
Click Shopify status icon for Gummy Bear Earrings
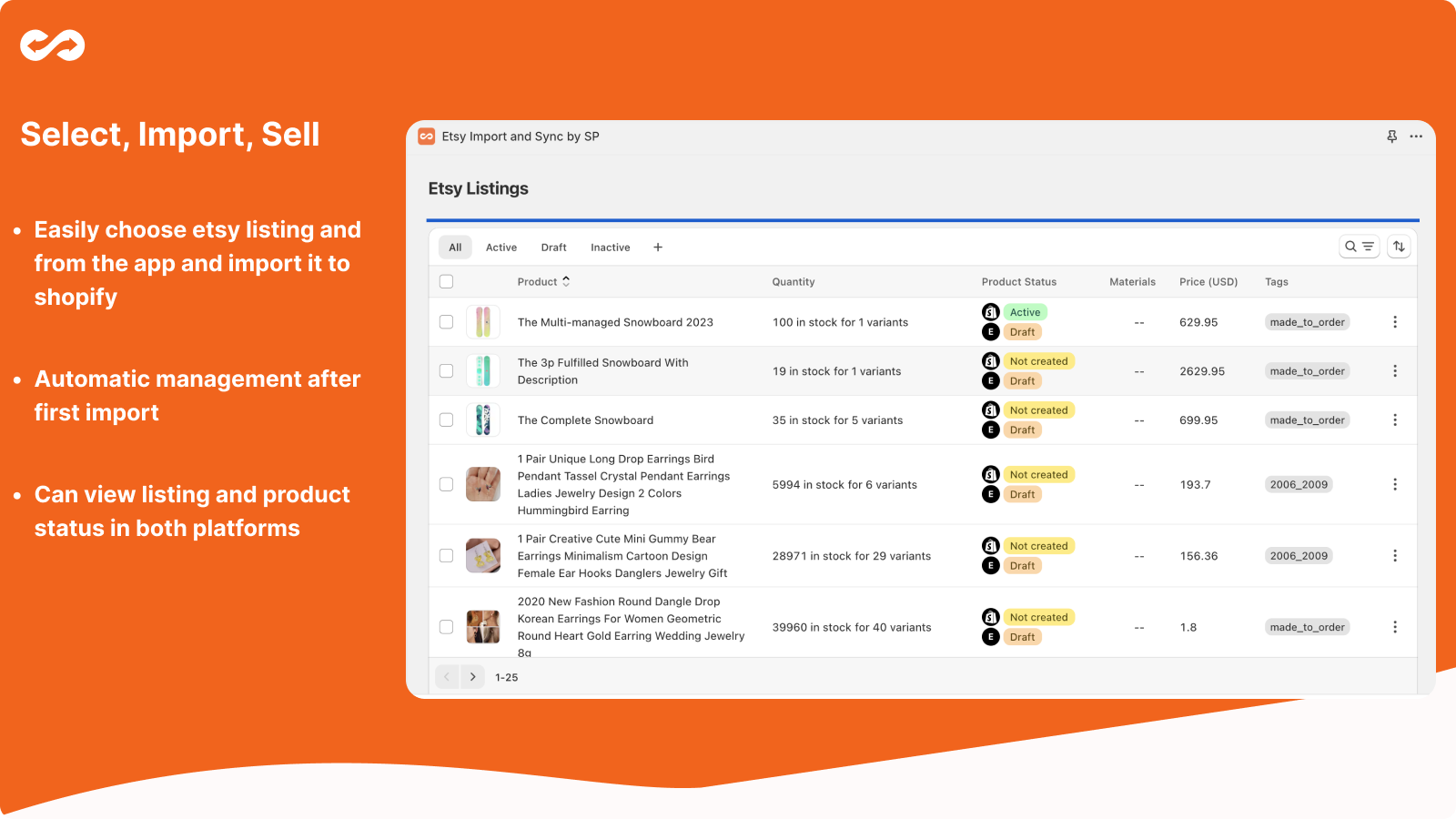click(x=991, y=546)
